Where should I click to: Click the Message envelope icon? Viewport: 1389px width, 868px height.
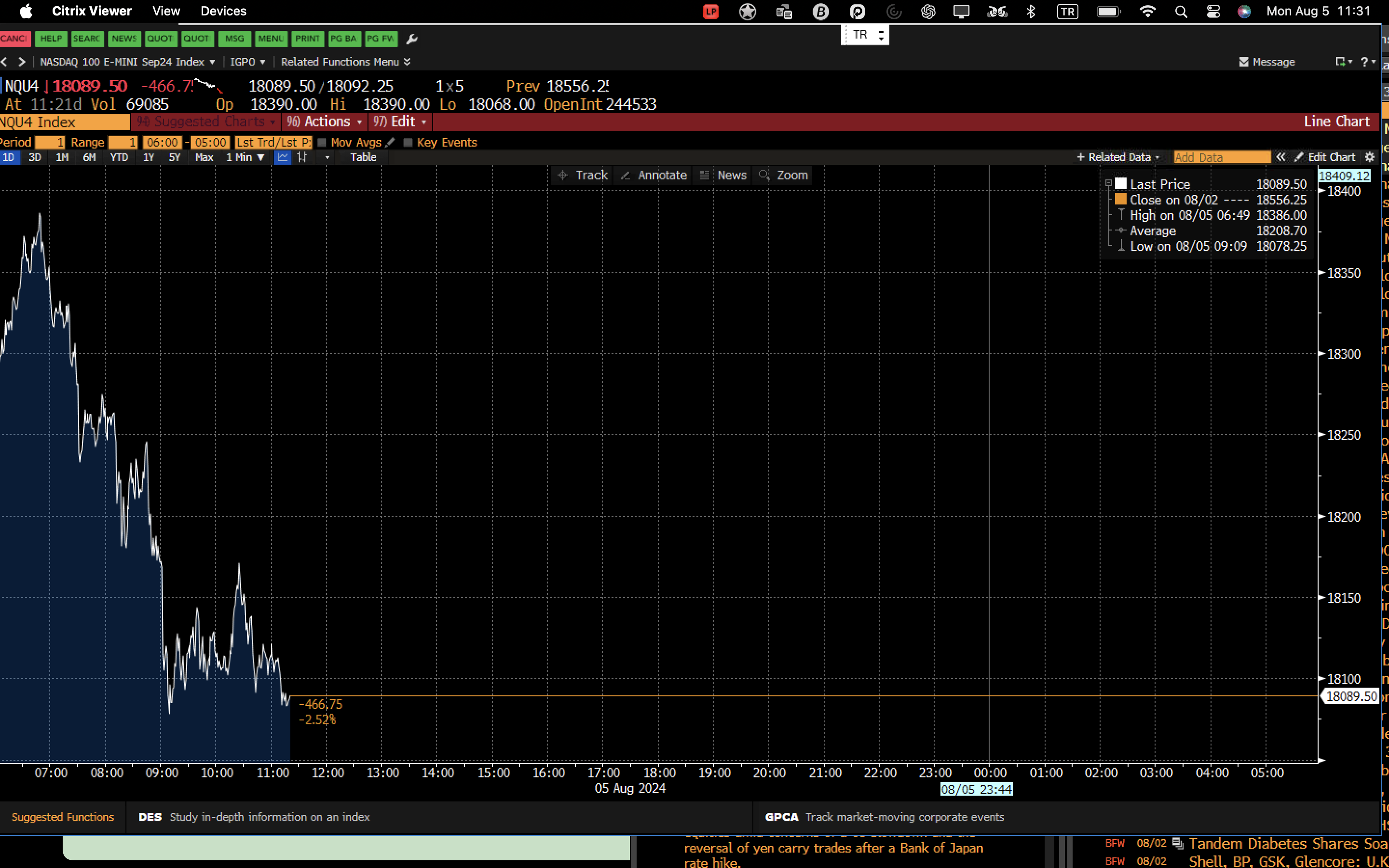point(1244,61)
